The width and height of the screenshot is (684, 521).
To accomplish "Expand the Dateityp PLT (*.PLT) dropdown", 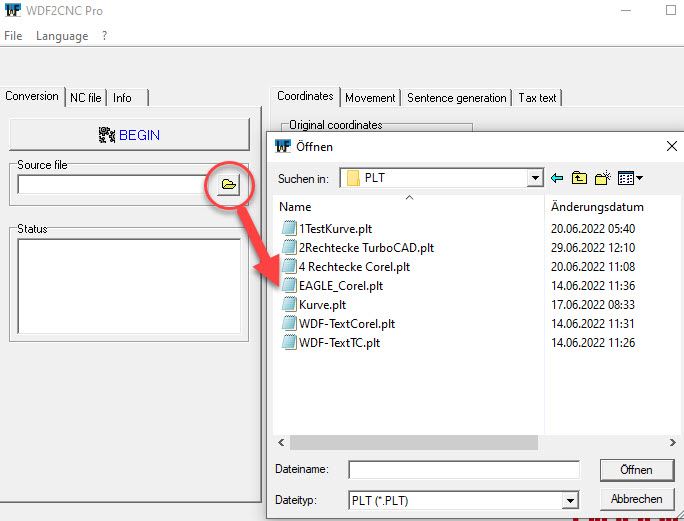I will [570, 500].
